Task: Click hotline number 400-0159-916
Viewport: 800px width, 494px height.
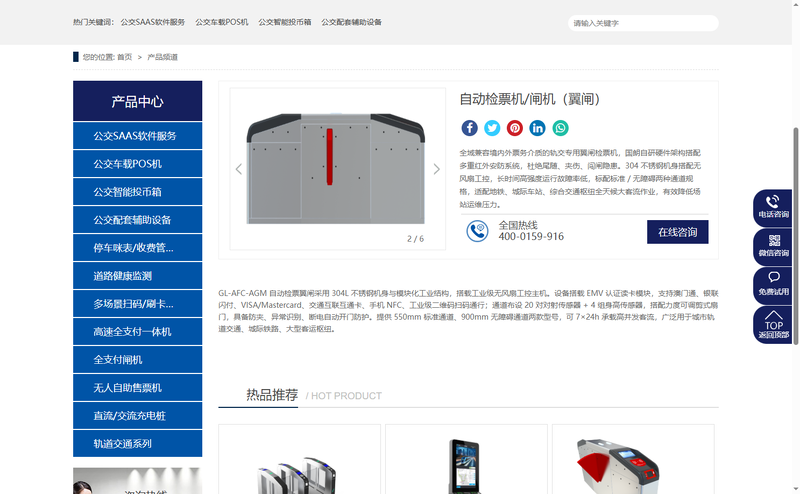Action: [x=531, y=236]
